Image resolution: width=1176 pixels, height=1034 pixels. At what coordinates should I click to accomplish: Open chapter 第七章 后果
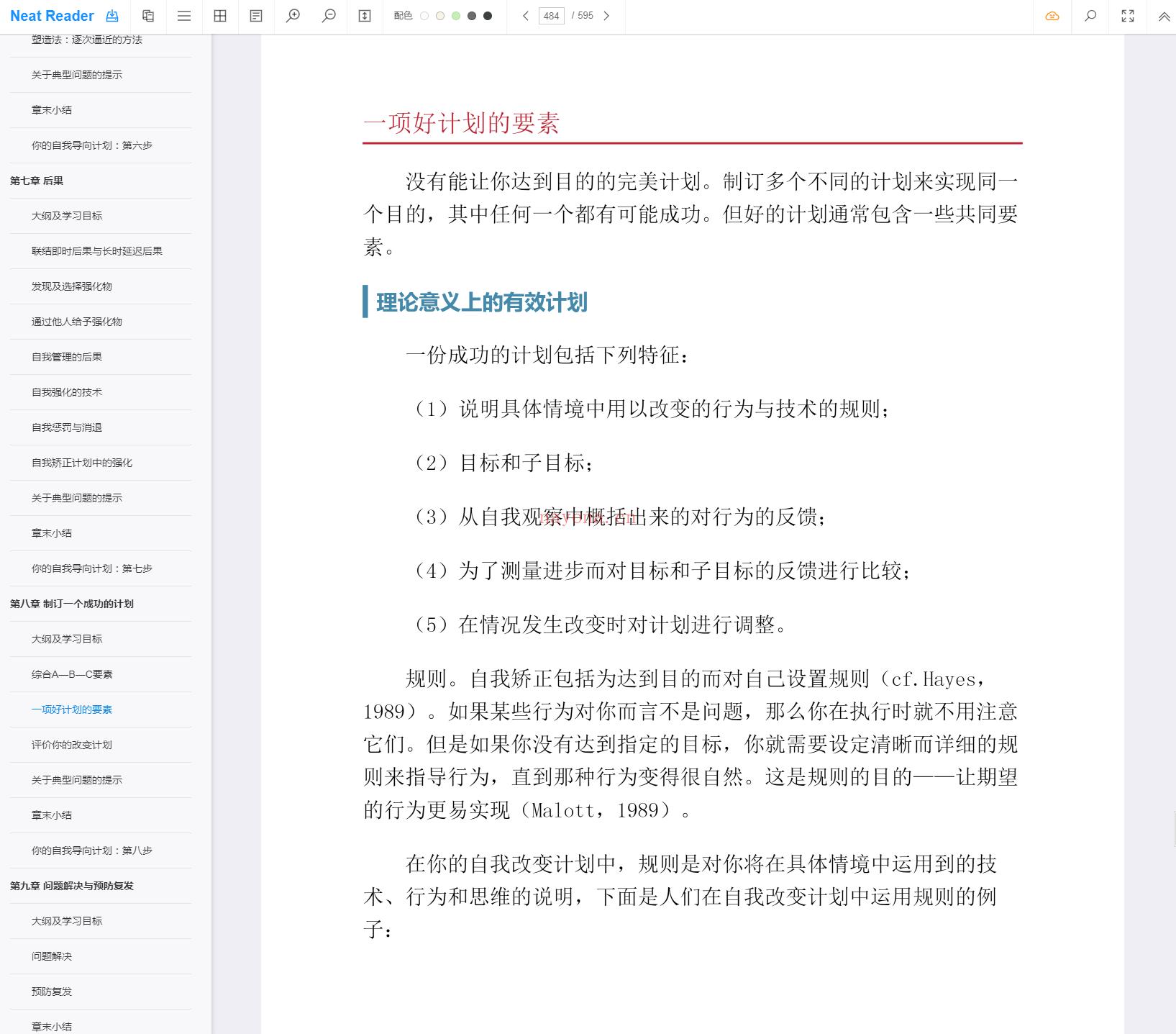37,181
